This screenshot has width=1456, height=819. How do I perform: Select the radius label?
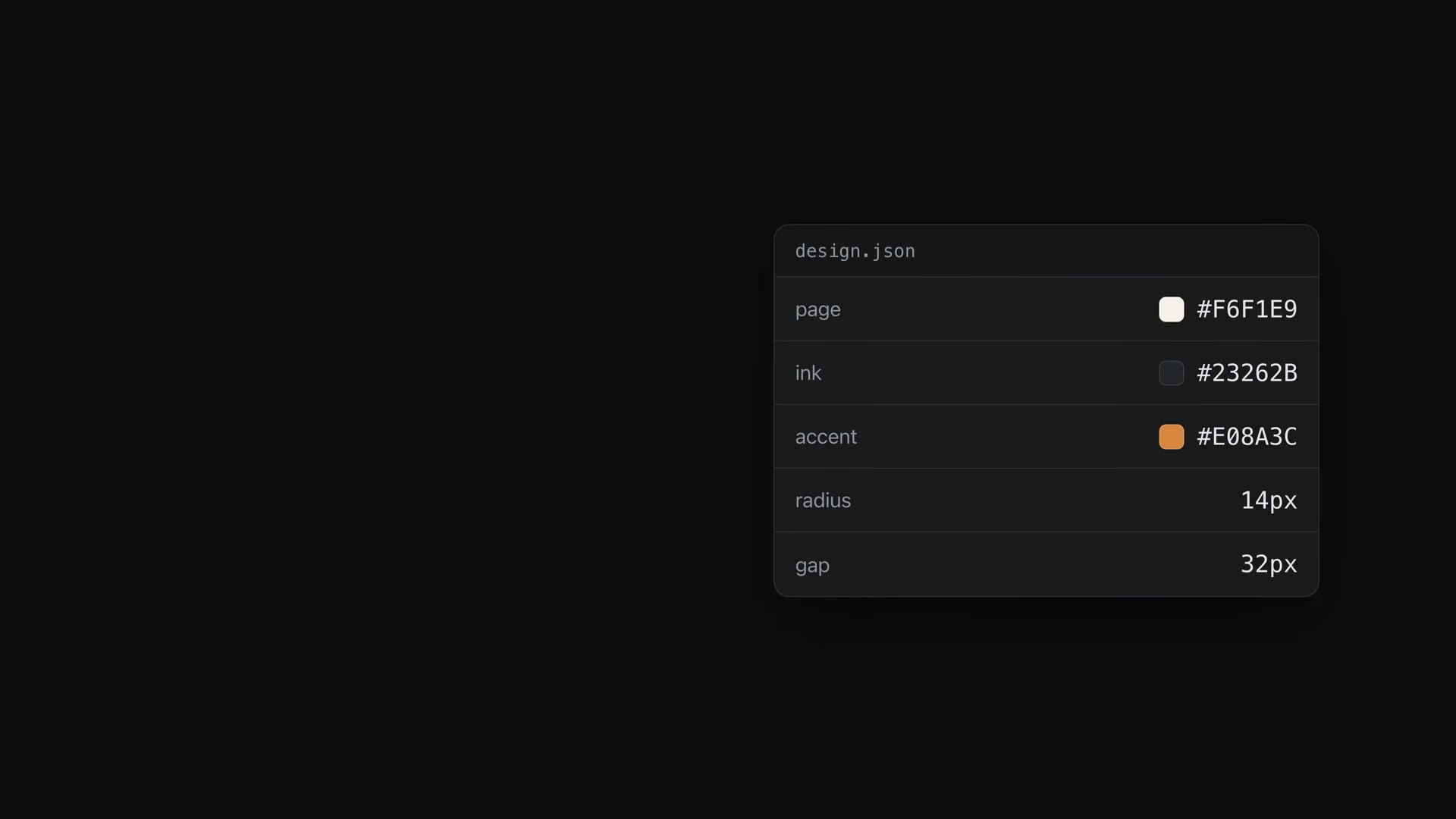click(823, 500)
